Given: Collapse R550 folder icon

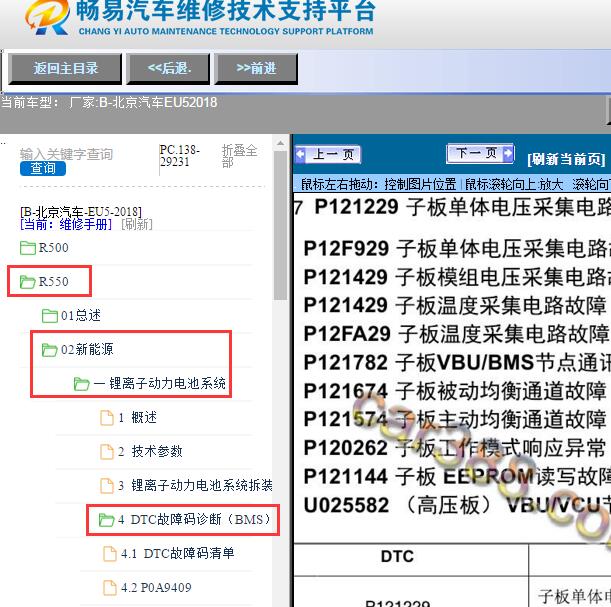Looking at the screenshot, I should tap(27, 282).
